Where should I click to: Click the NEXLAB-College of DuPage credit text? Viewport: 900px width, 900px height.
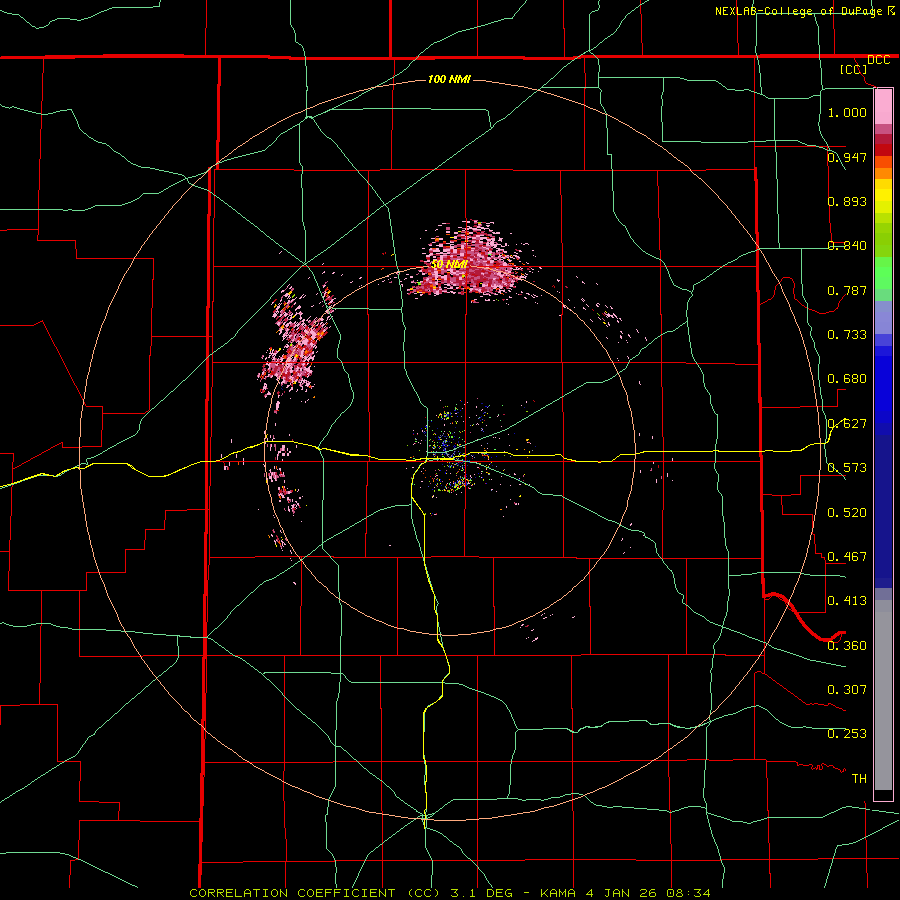tap(800, 11)
